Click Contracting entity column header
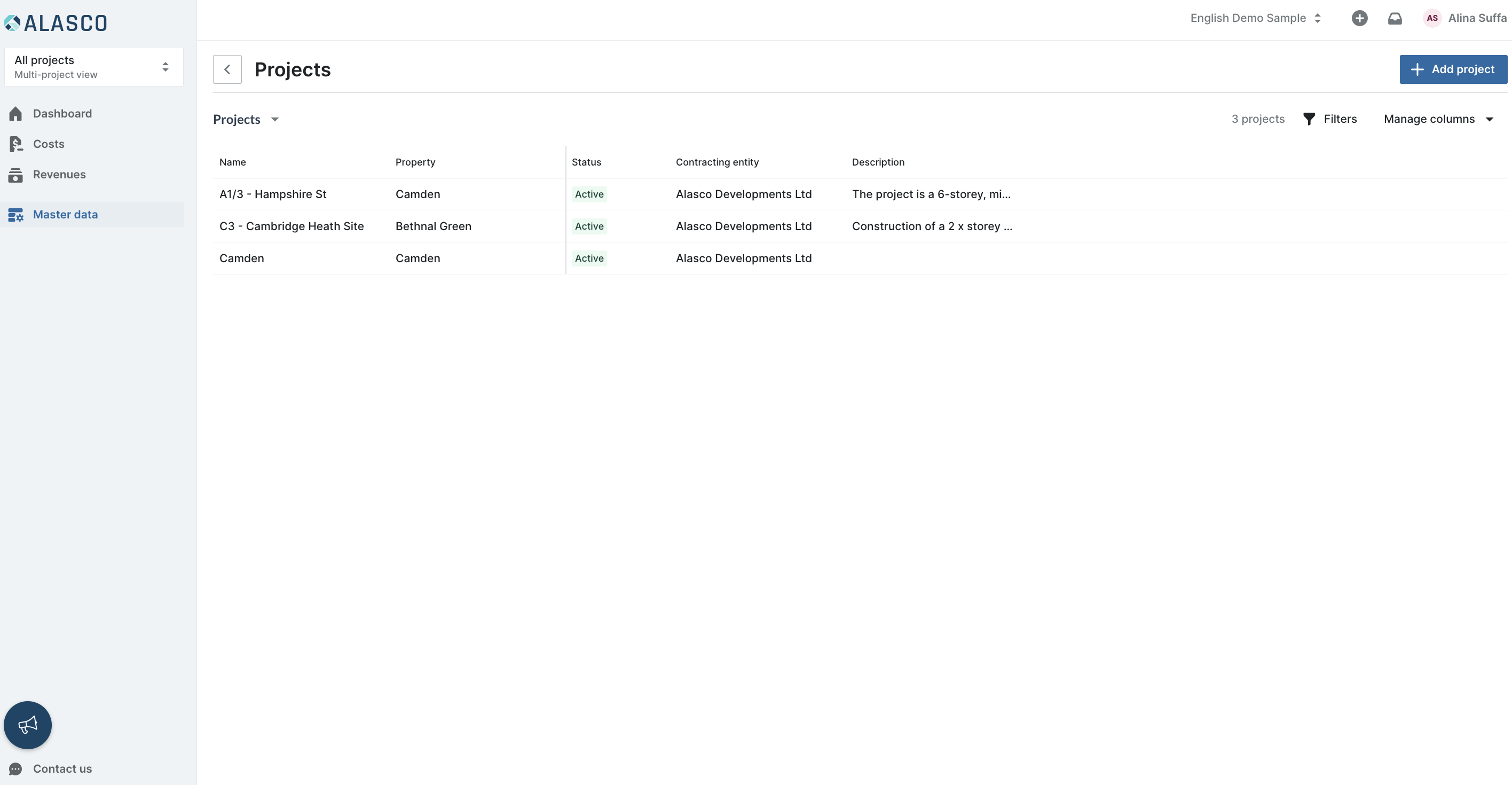This screenshot has width=1512, height=785. (x=717, y=162)
